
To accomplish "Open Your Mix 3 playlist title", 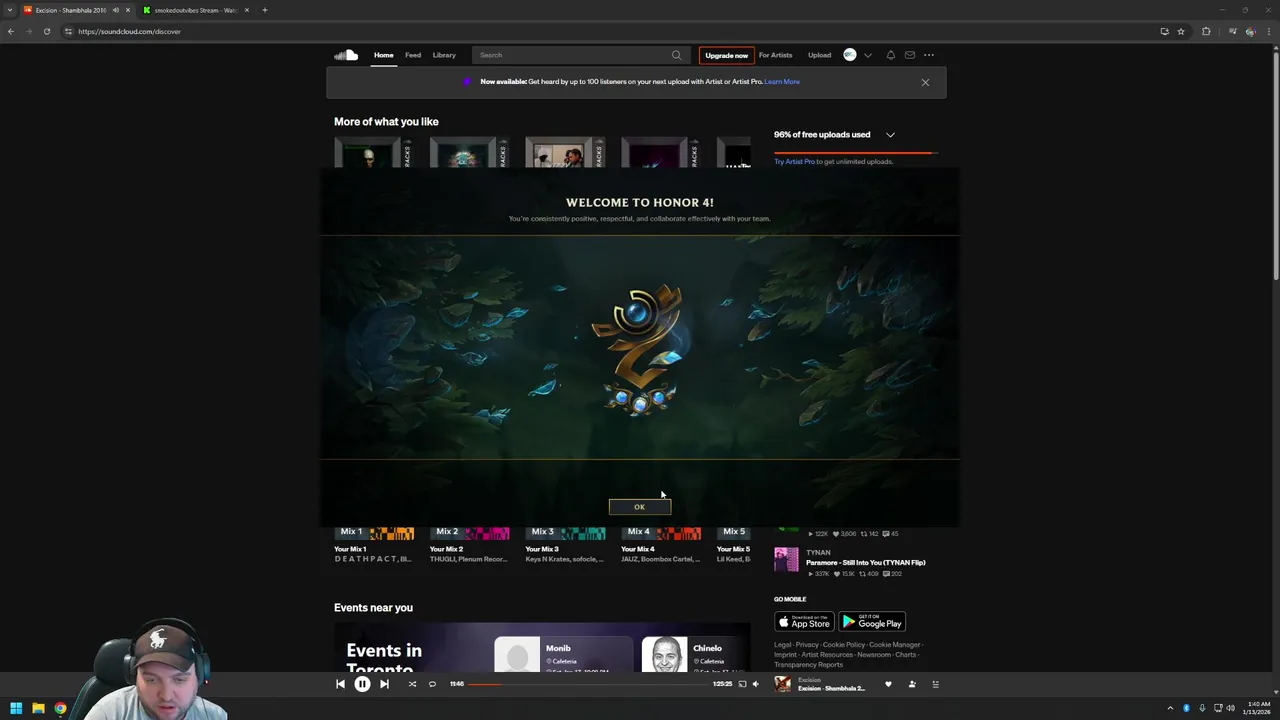I will coord(542,549).
